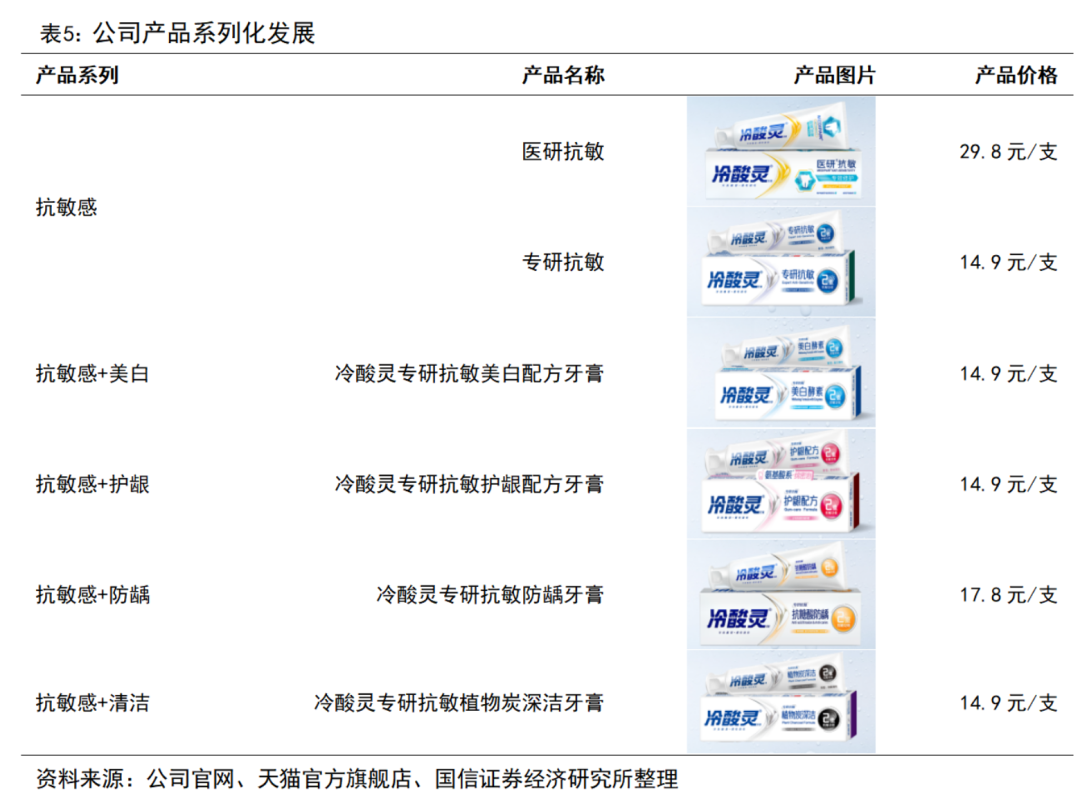Click the 抗敏感+防龋 series cell
Screen dimensions: 1080x810
[x=93, y=594]
